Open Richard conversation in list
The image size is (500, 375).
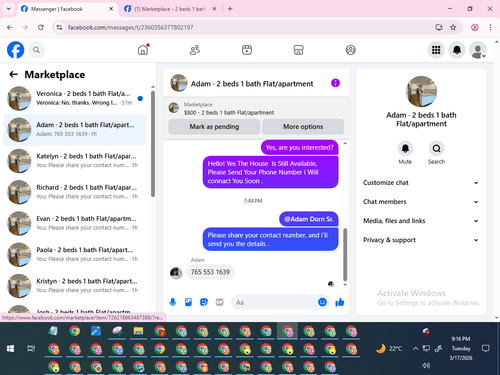coord(75,192)
